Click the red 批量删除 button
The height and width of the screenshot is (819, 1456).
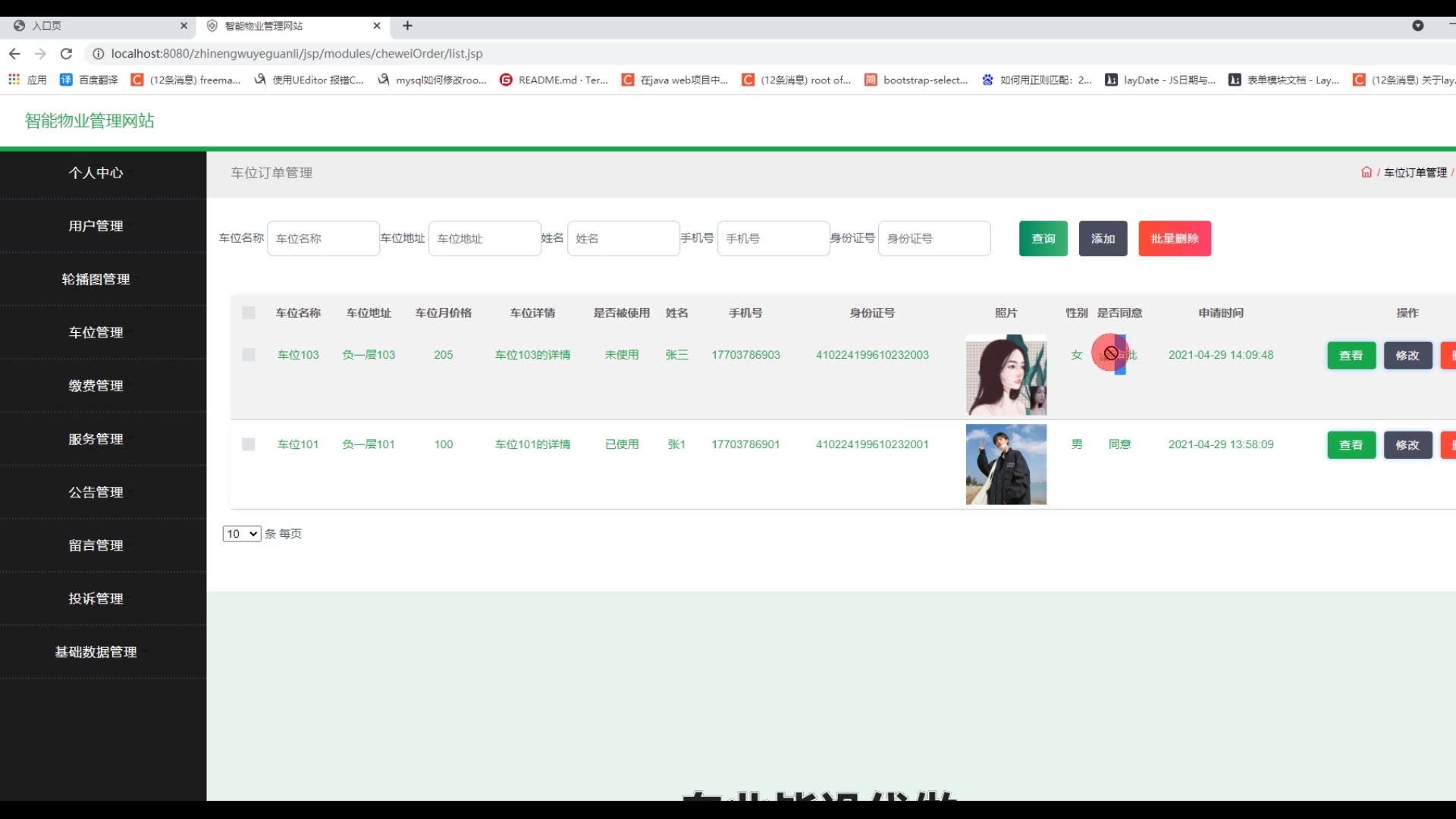tap(1174, 238)
